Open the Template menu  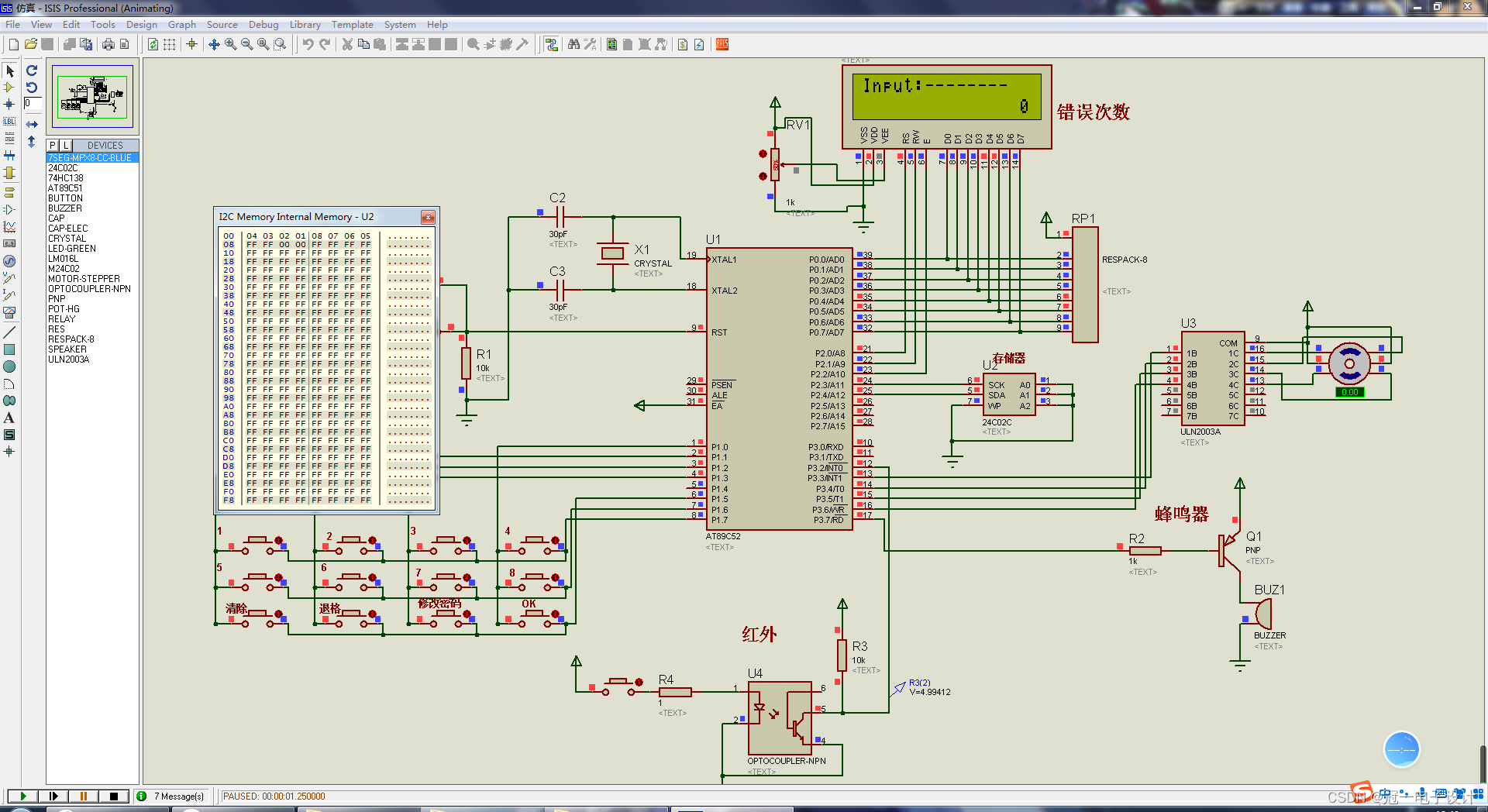point(352,25)
